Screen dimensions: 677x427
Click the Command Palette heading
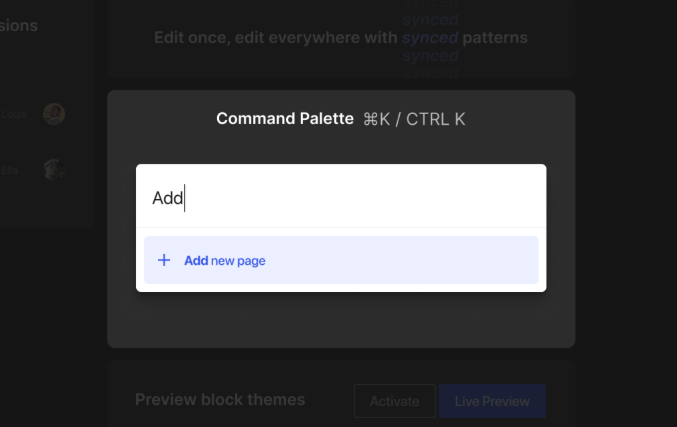point(285,119)
